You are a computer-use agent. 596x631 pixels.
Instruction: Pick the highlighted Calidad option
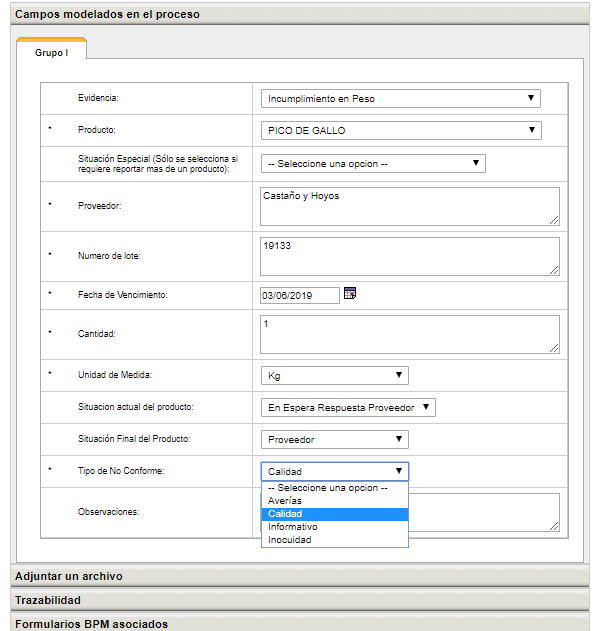(335, 514)
